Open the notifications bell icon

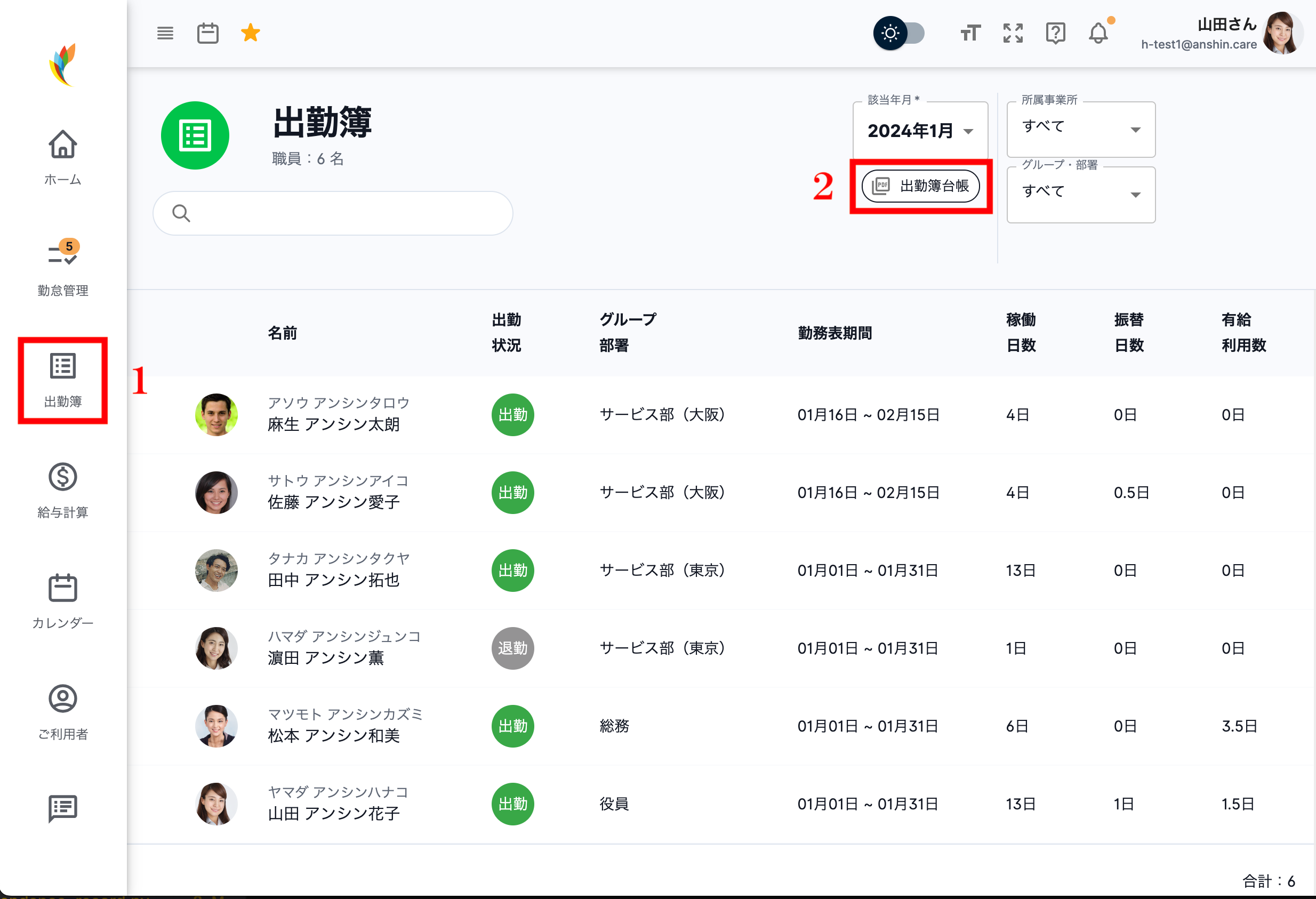[1098, 33]
